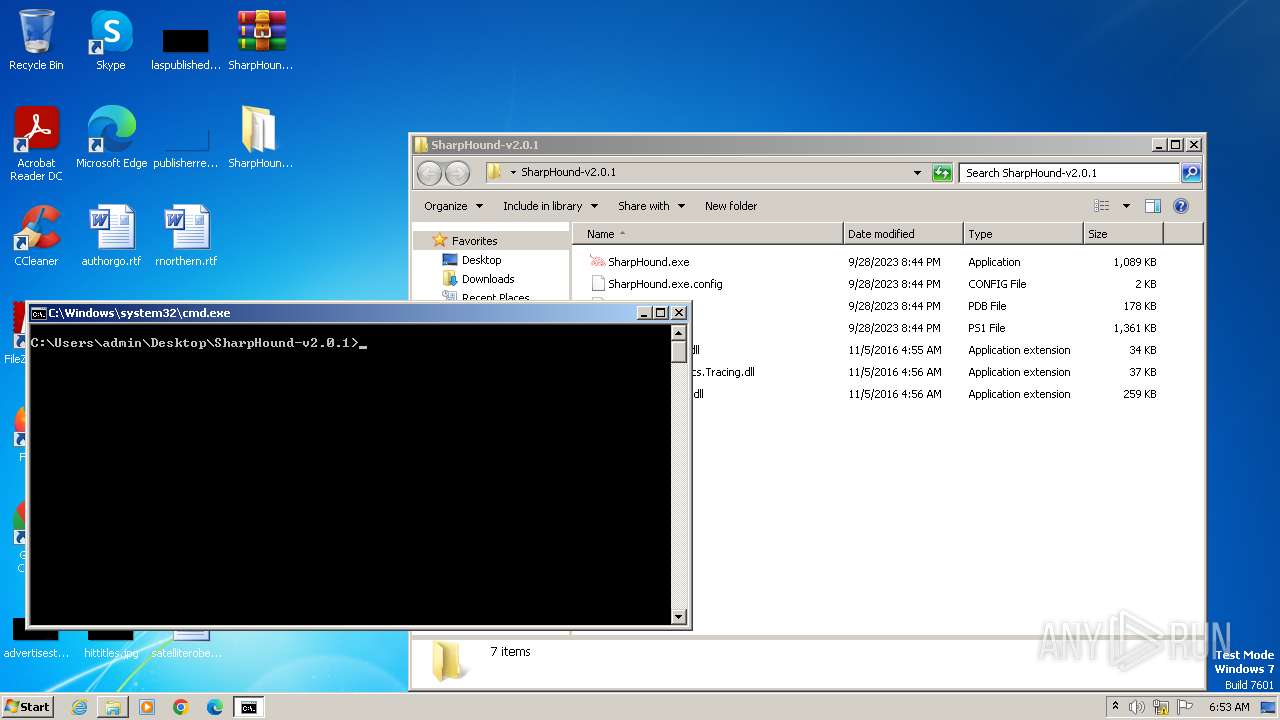Click the SharpHound.exe.config file icon
The image size is (1280, 720).
point(598,284)
